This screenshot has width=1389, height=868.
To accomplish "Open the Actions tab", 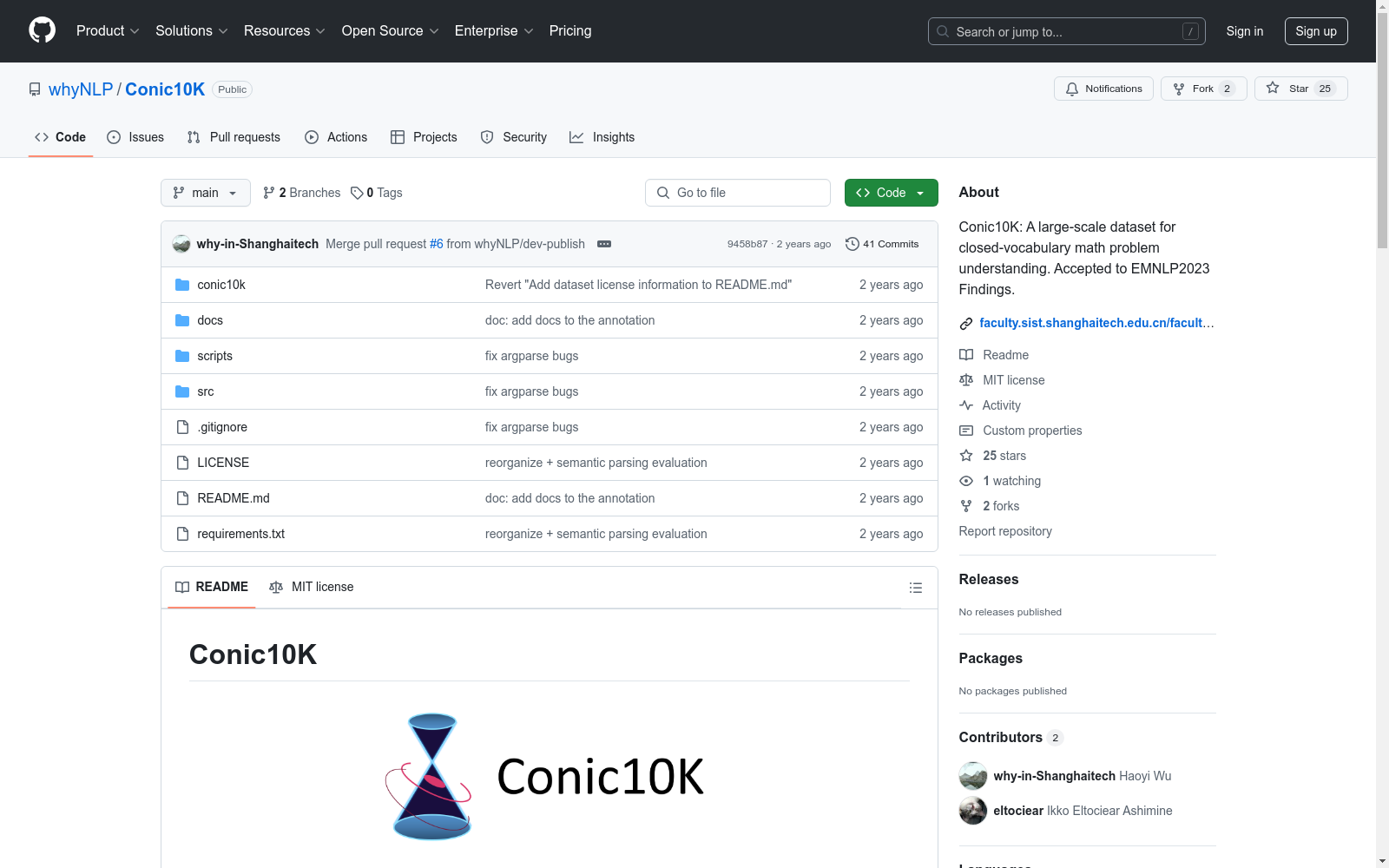I will tap(336, 137).
